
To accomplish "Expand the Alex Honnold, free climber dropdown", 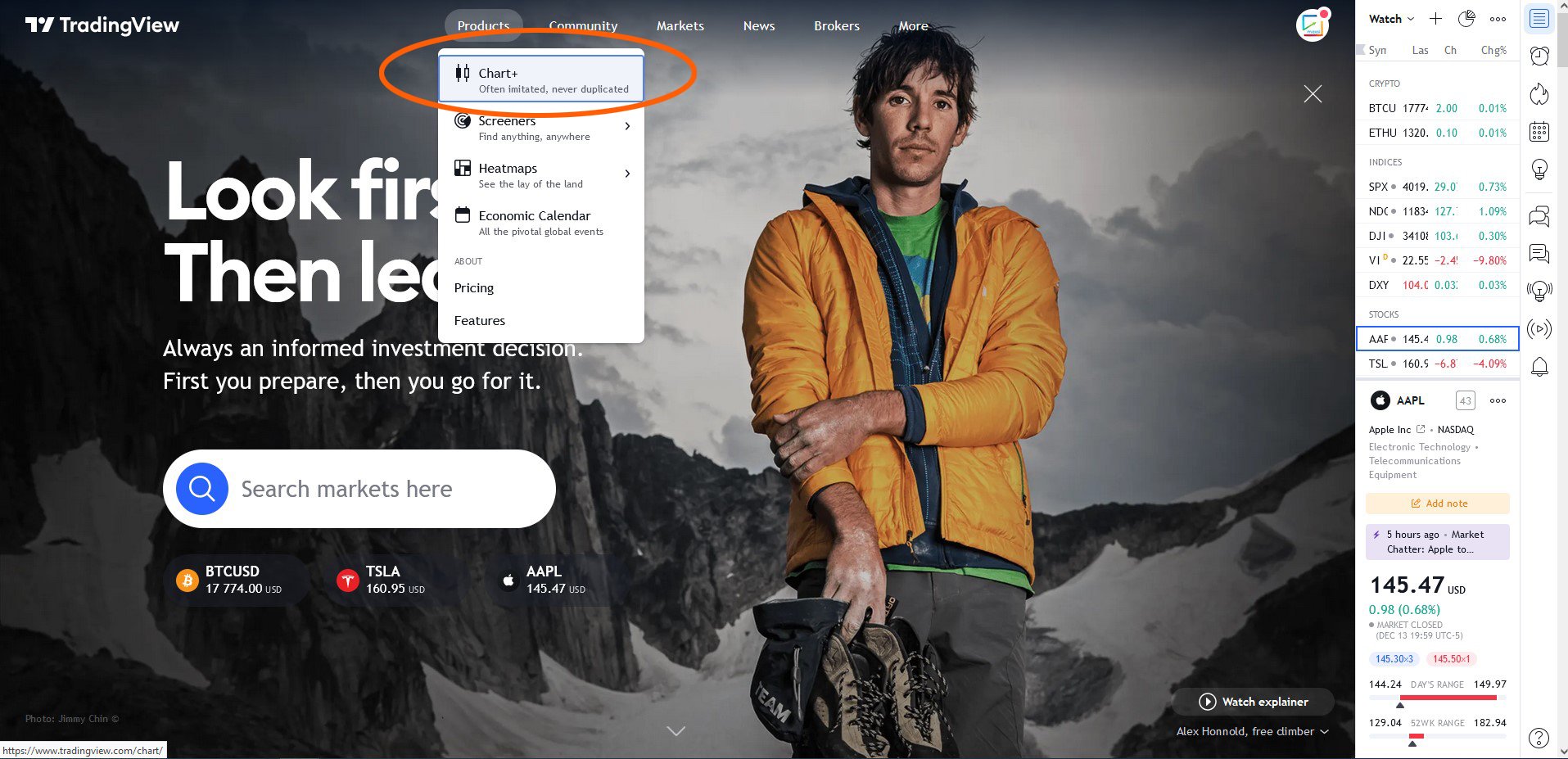I will (x=1253, y=731).
